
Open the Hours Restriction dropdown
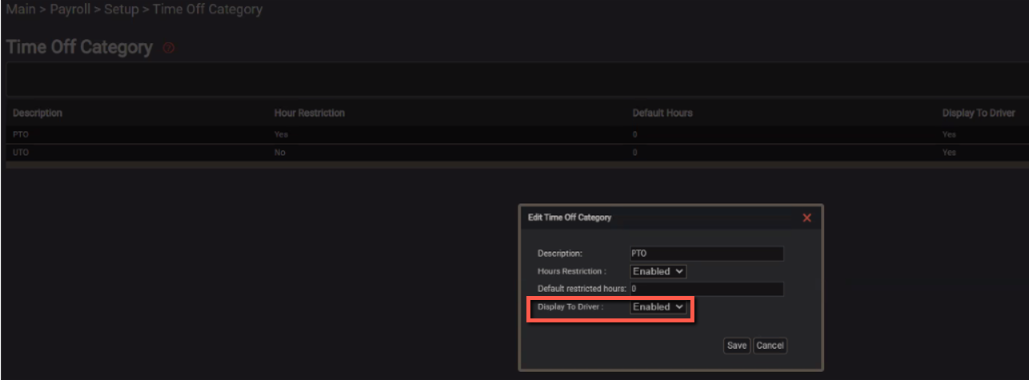pos(658,271)
